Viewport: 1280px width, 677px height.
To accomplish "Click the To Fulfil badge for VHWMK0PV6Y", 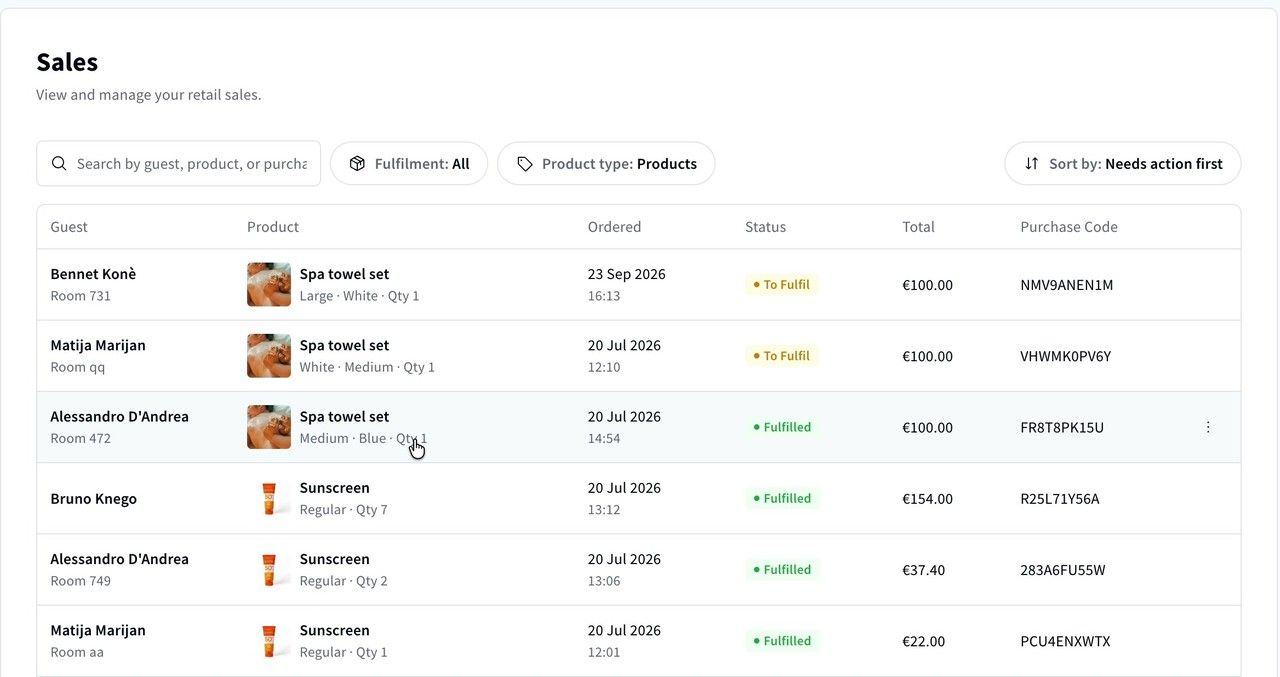I will [x=782, y=356].
